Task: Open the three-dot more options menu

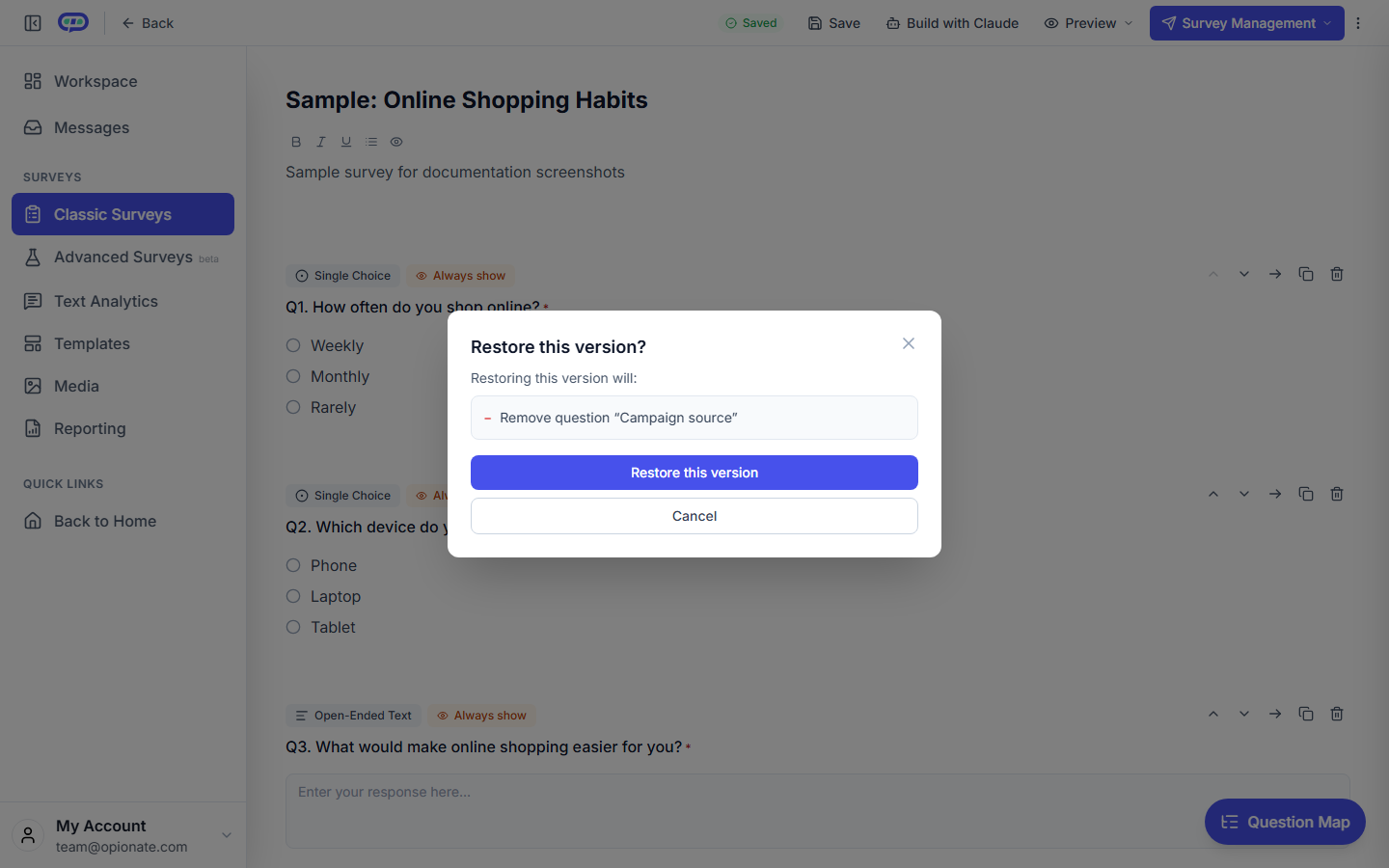Action: click(x=1358, y=23)
